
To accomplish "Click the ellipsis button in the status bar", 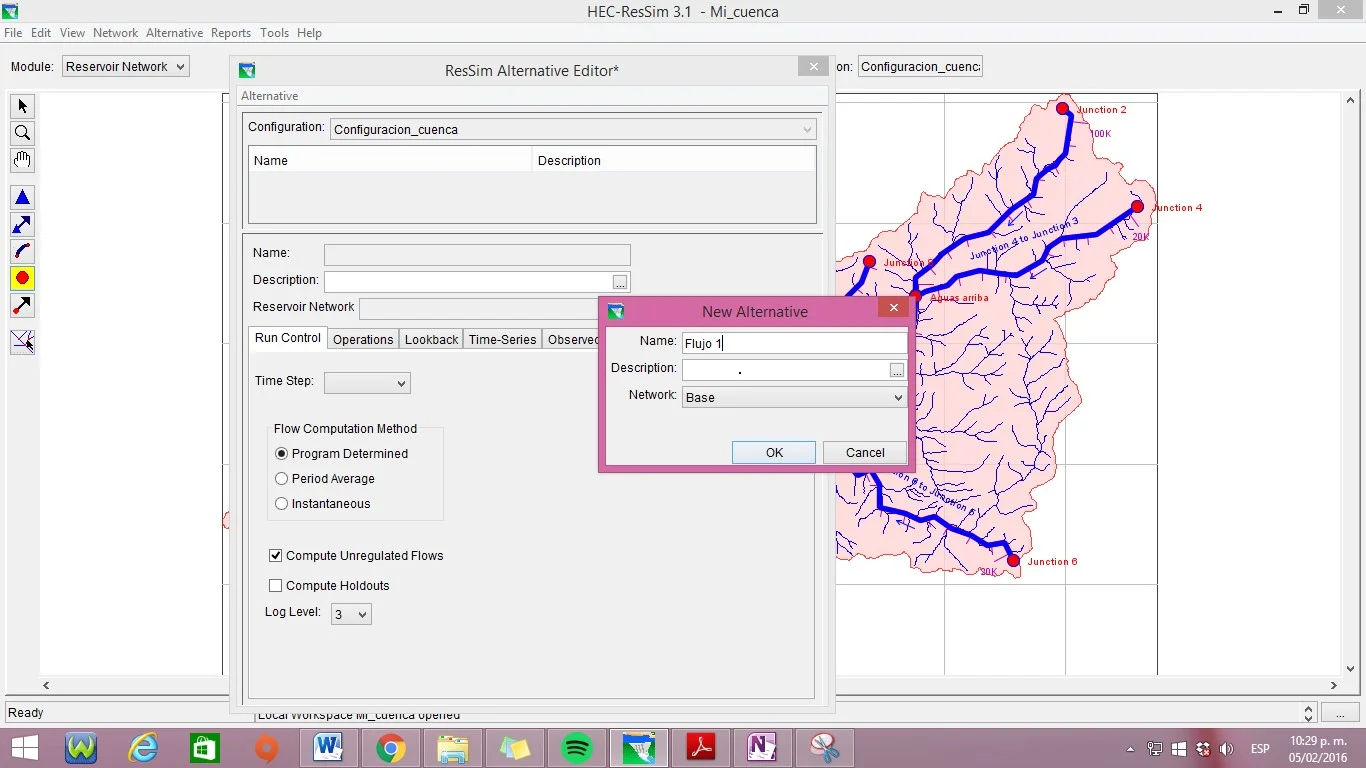I will tap(1340, 713).
